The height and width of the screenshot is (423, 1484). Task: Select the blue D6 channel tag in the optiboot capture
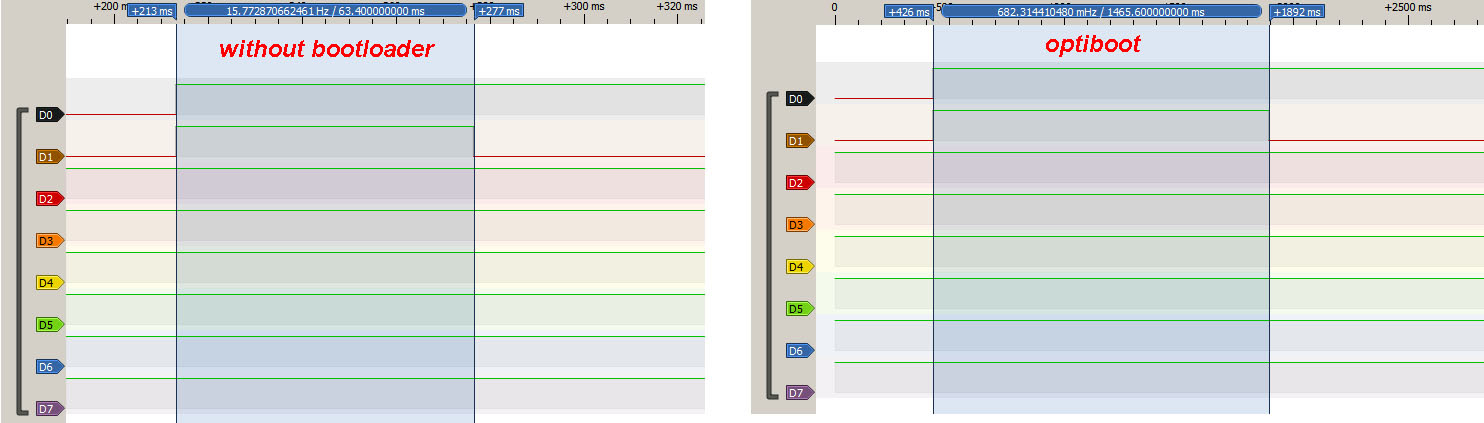pyautogui.click(x=798, y=351)
